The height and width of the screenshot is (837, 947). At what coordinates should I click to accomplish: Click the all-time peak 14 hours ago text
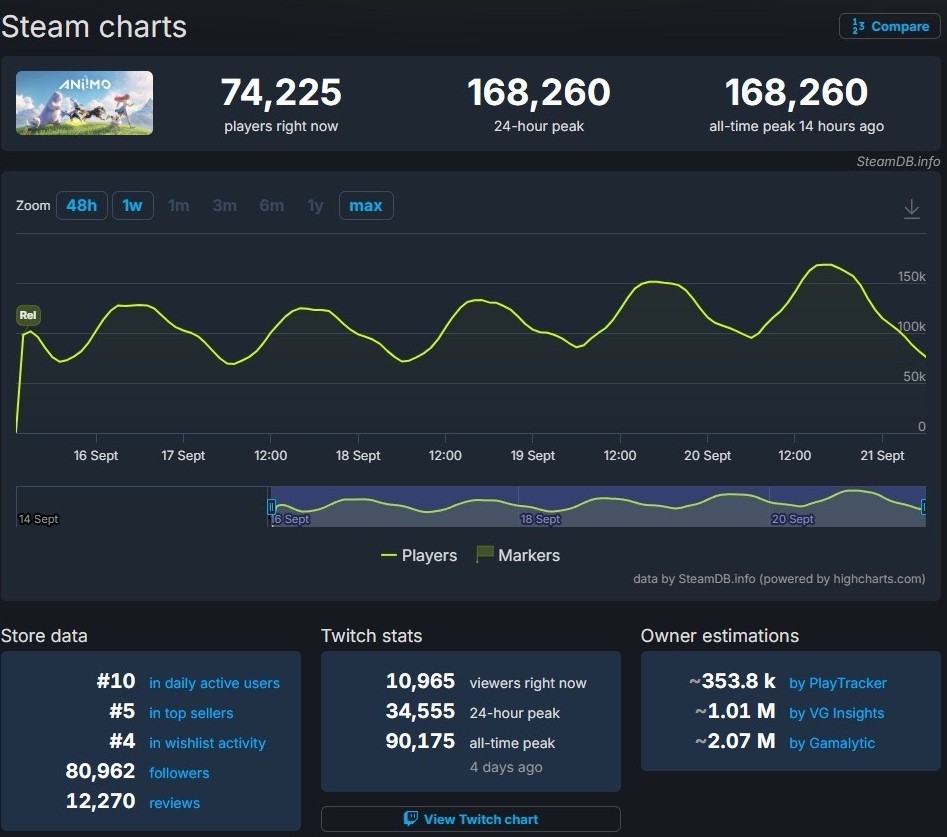pos(796,126)
